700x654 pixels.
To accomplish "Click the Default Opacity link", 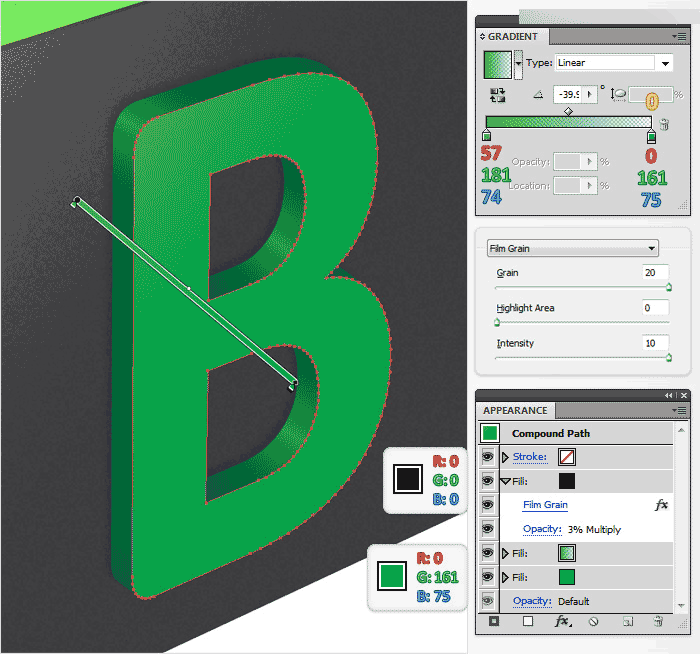I will 532,601.
